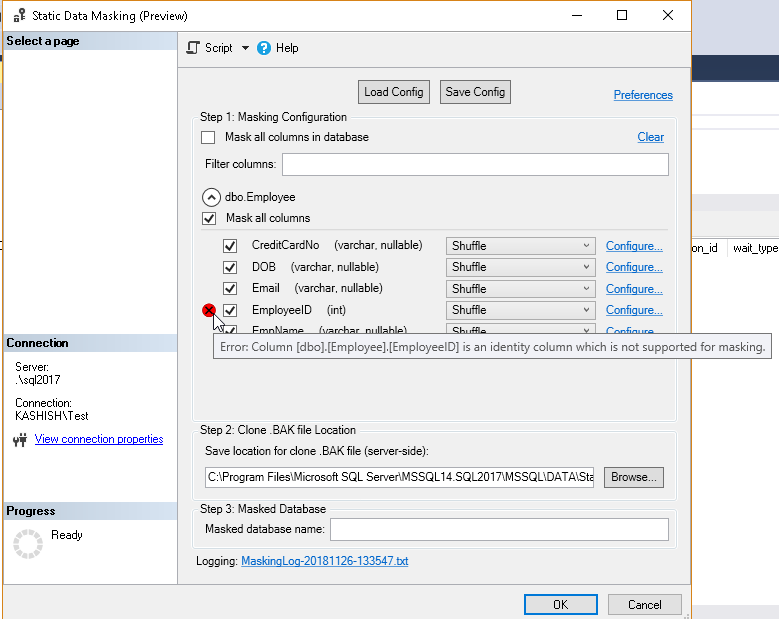Screen dimensions: 779x619
Task: Open the MaskingLog text file link
Action: (x=325, y=562)
